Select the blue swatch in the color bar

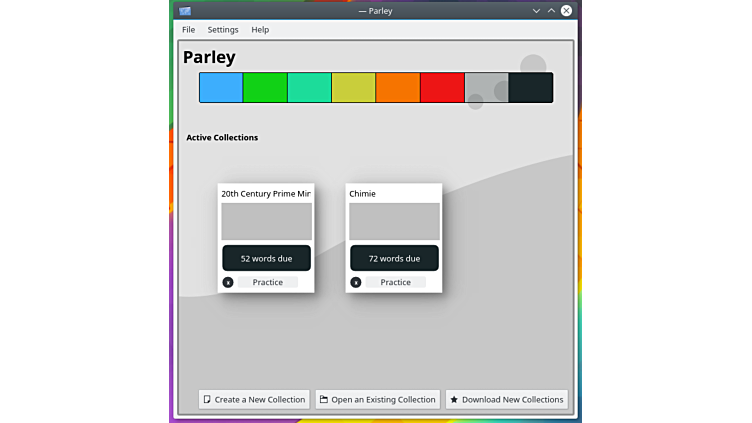point(221,88)
